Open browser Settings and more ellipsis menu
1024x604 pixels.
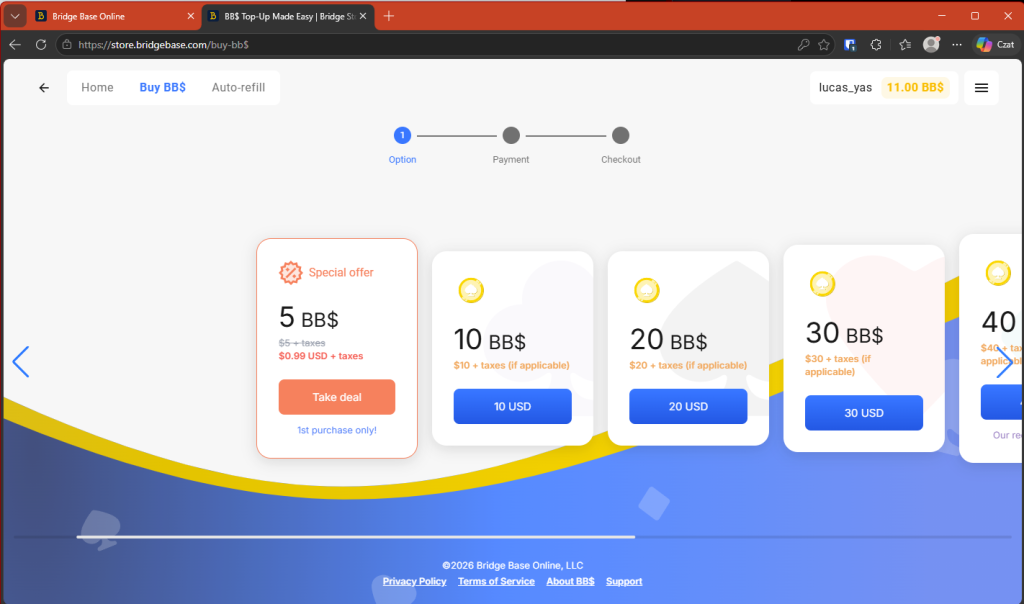[957, 45]
